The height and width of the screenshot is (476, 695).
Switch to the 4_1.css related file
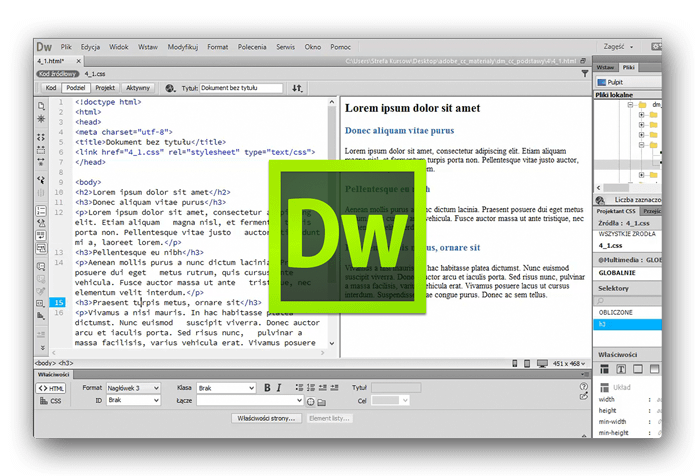click(x=96, y=74)
